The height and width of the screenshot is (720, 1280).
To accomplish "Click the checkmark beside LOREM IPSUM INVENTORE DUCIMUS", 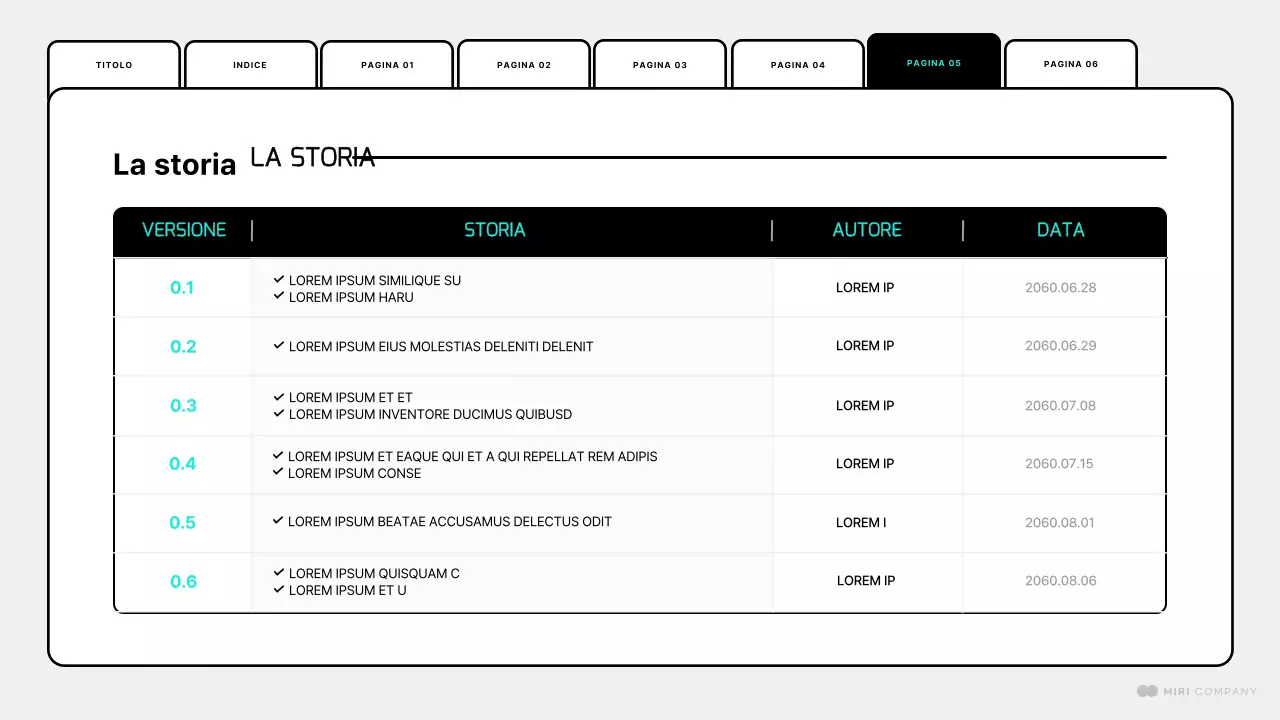I will tap(279, 414).
